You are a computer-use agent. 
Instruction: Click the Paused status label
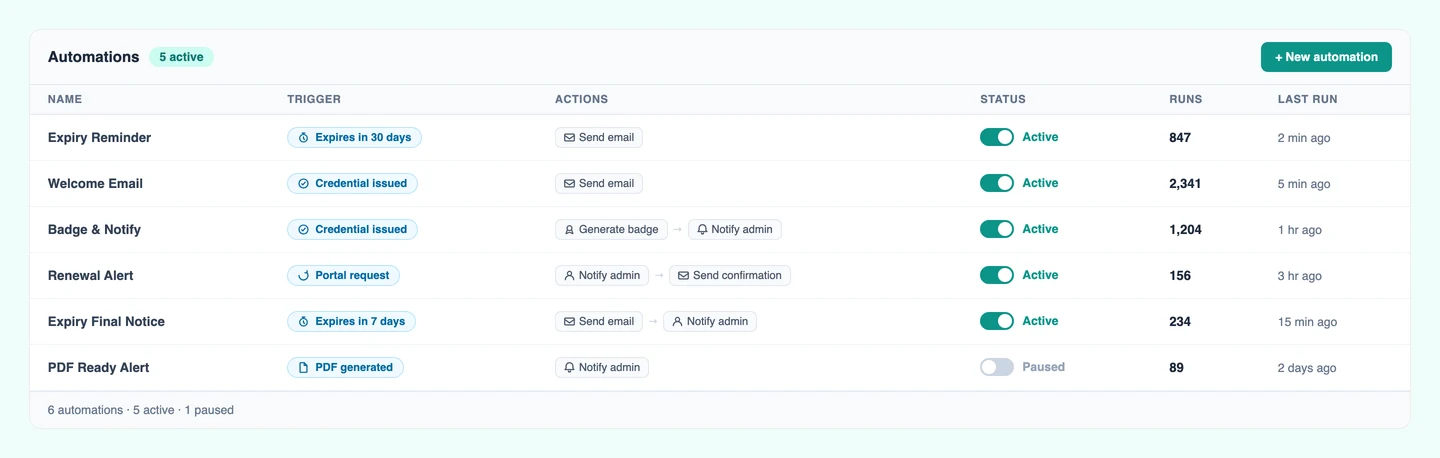tap(1043, 367)
